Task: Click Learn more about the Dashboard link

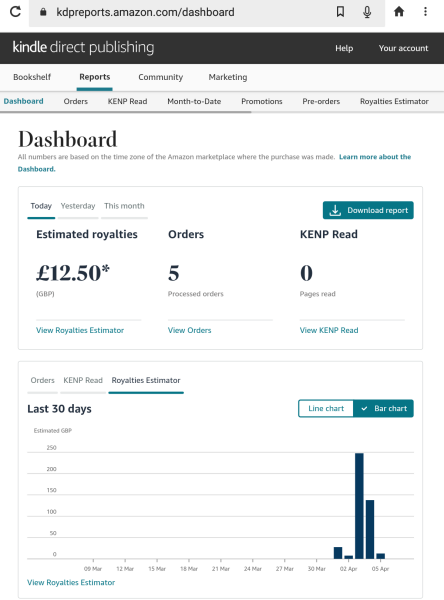Action: coord(375,157)
